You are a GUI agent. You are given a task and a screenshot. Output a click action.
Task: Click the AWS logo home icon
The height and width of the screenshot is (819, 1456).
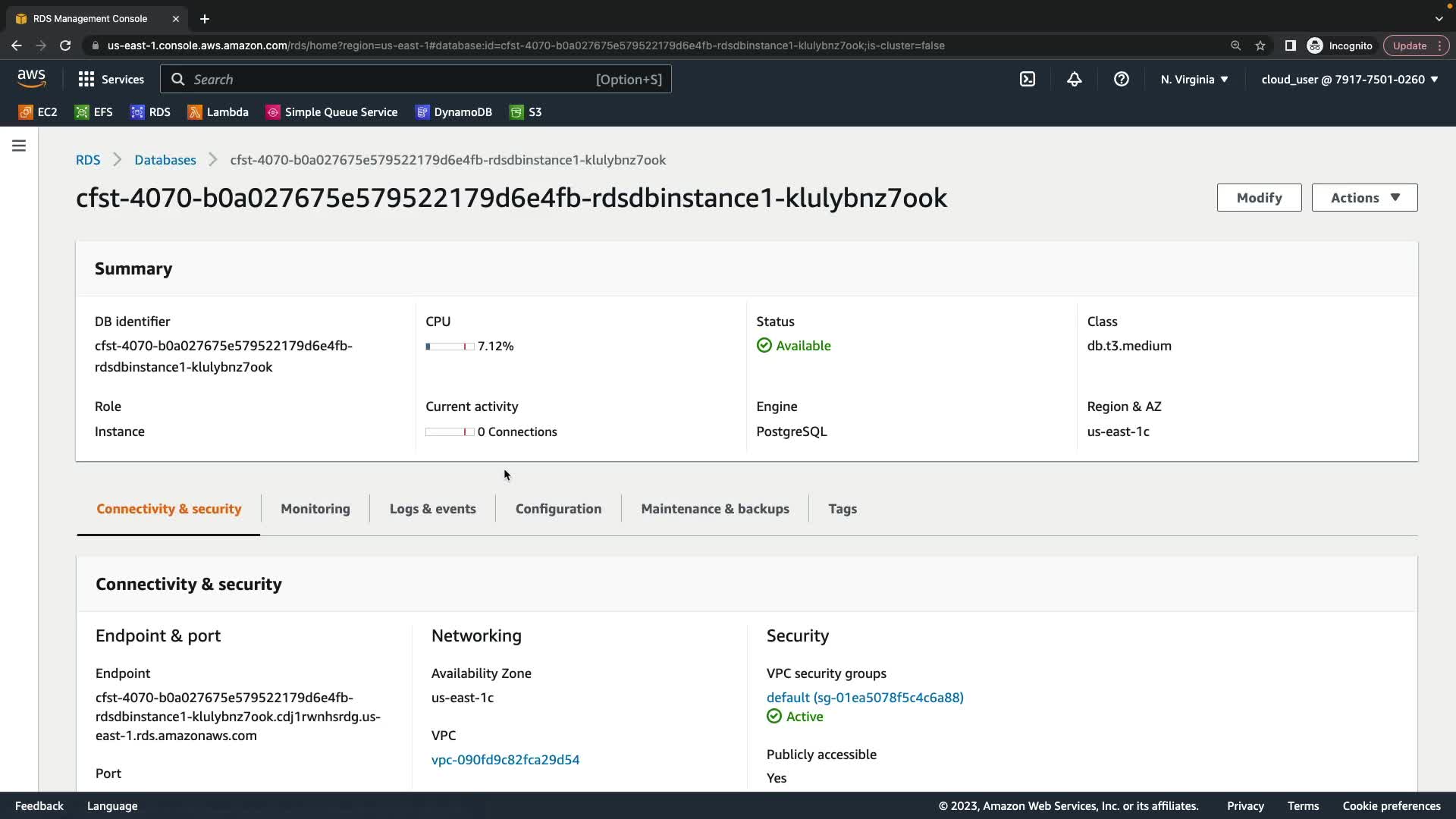(x=31, y=78)
